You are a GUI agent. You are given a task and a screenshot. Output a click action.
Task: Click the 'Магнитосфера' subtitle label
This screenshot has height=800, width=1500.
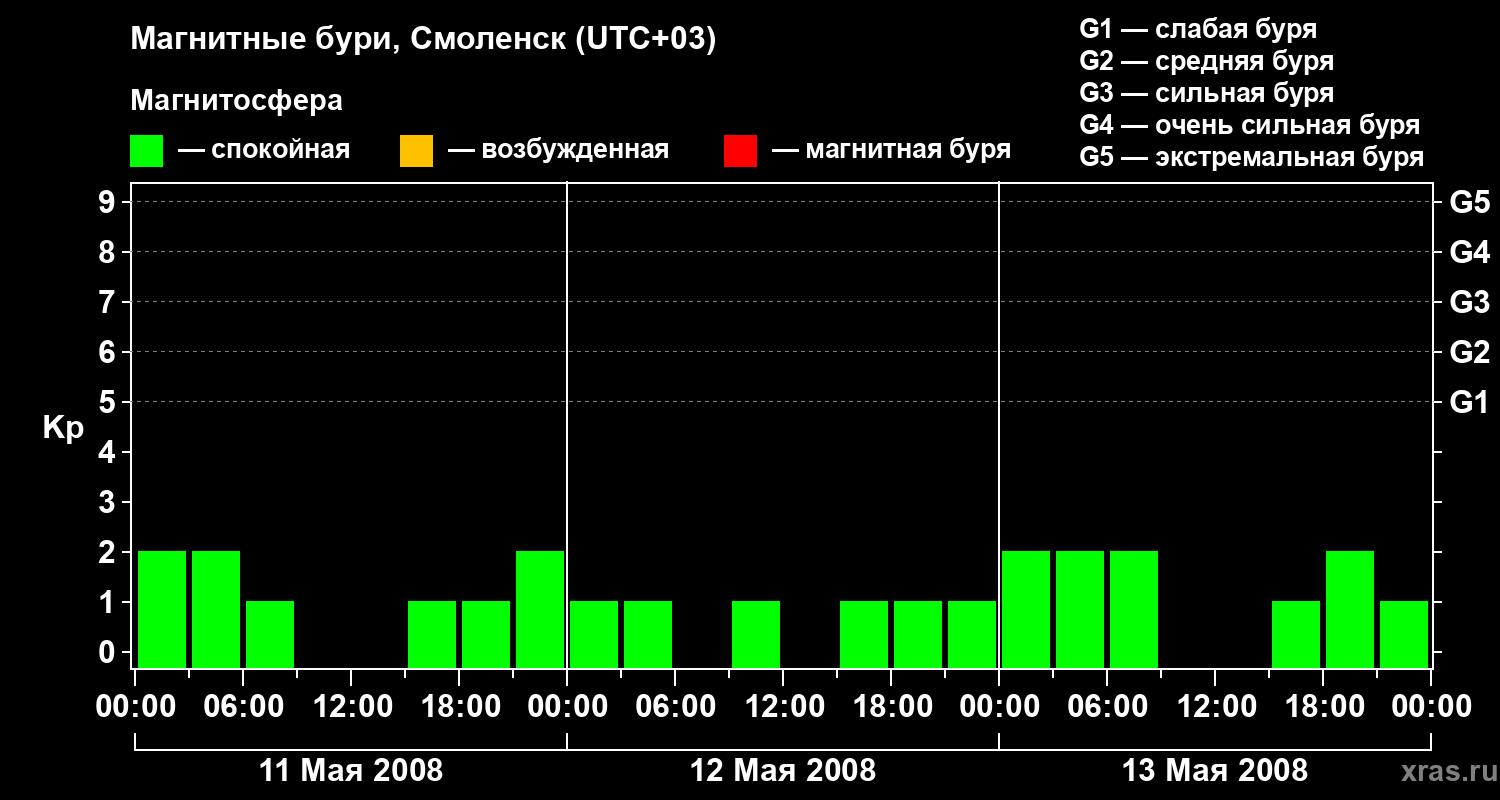(x=236, y=101)
